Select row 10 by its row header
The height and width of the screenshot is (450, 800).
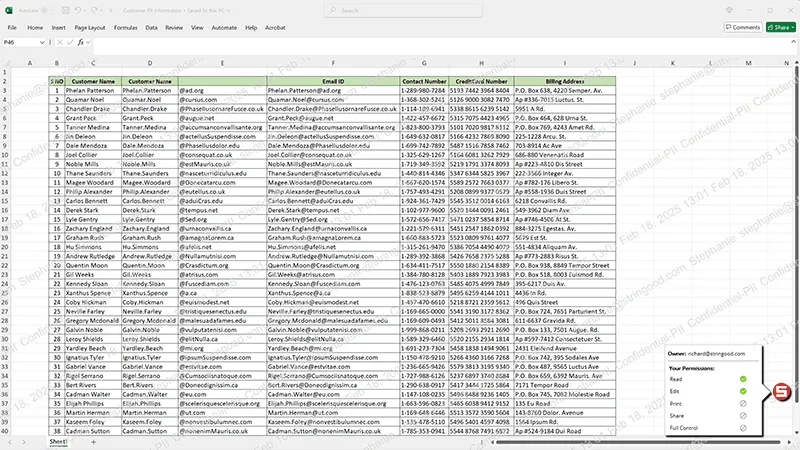click(5, 155)
